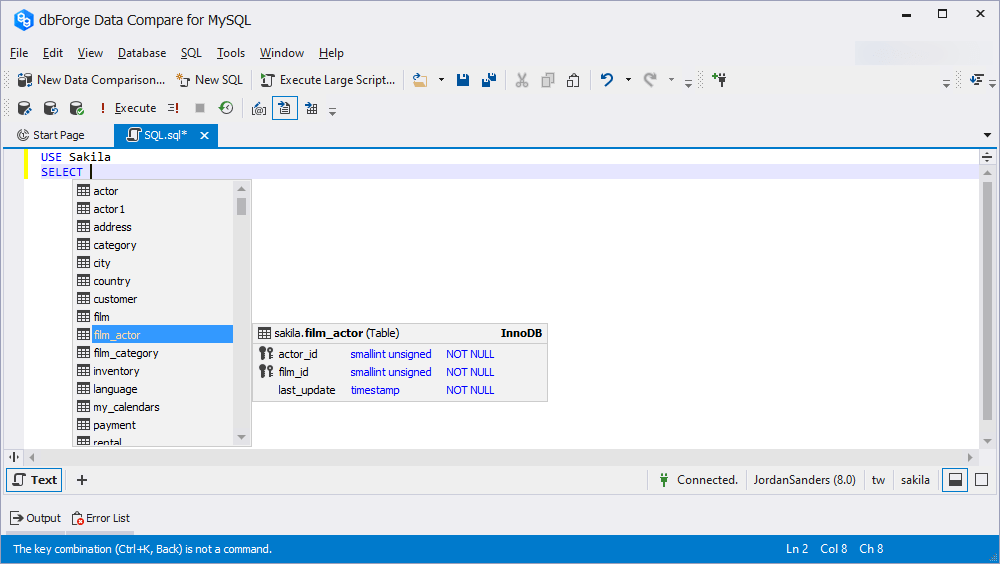Click the database with green check icon
This screenshot has width=1000, height=564.
click(x=77, y=108)
